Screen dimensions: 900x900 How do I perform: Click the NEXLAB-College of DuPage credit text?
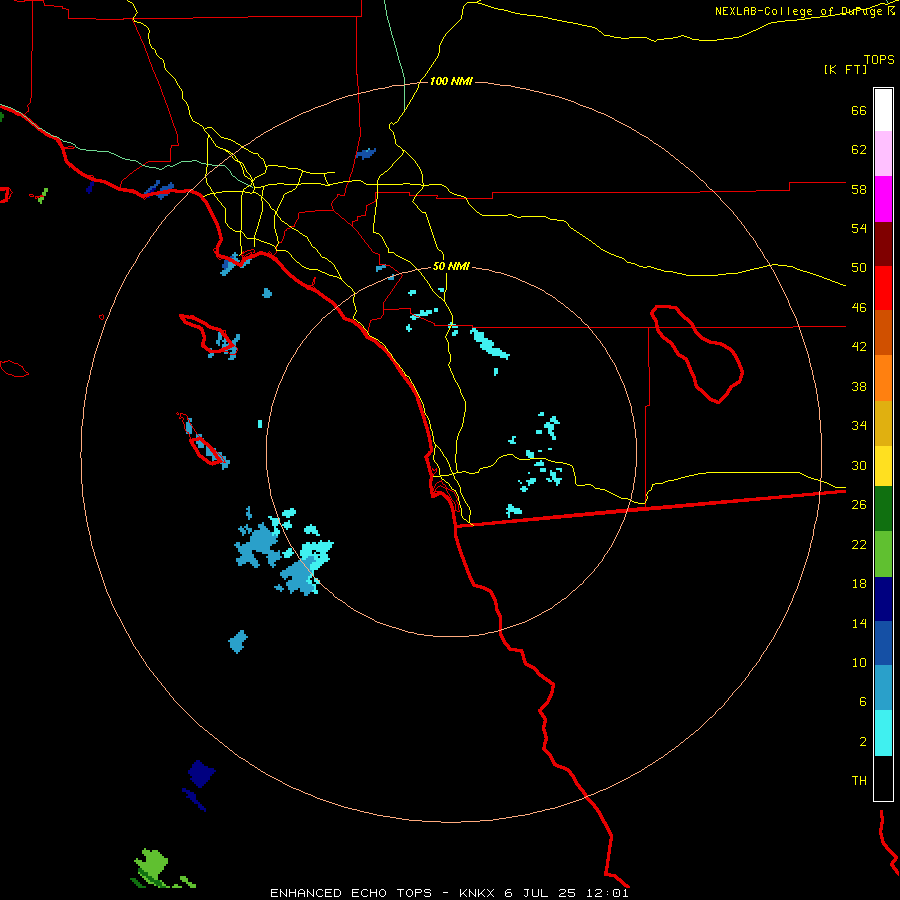pos(798,11)
